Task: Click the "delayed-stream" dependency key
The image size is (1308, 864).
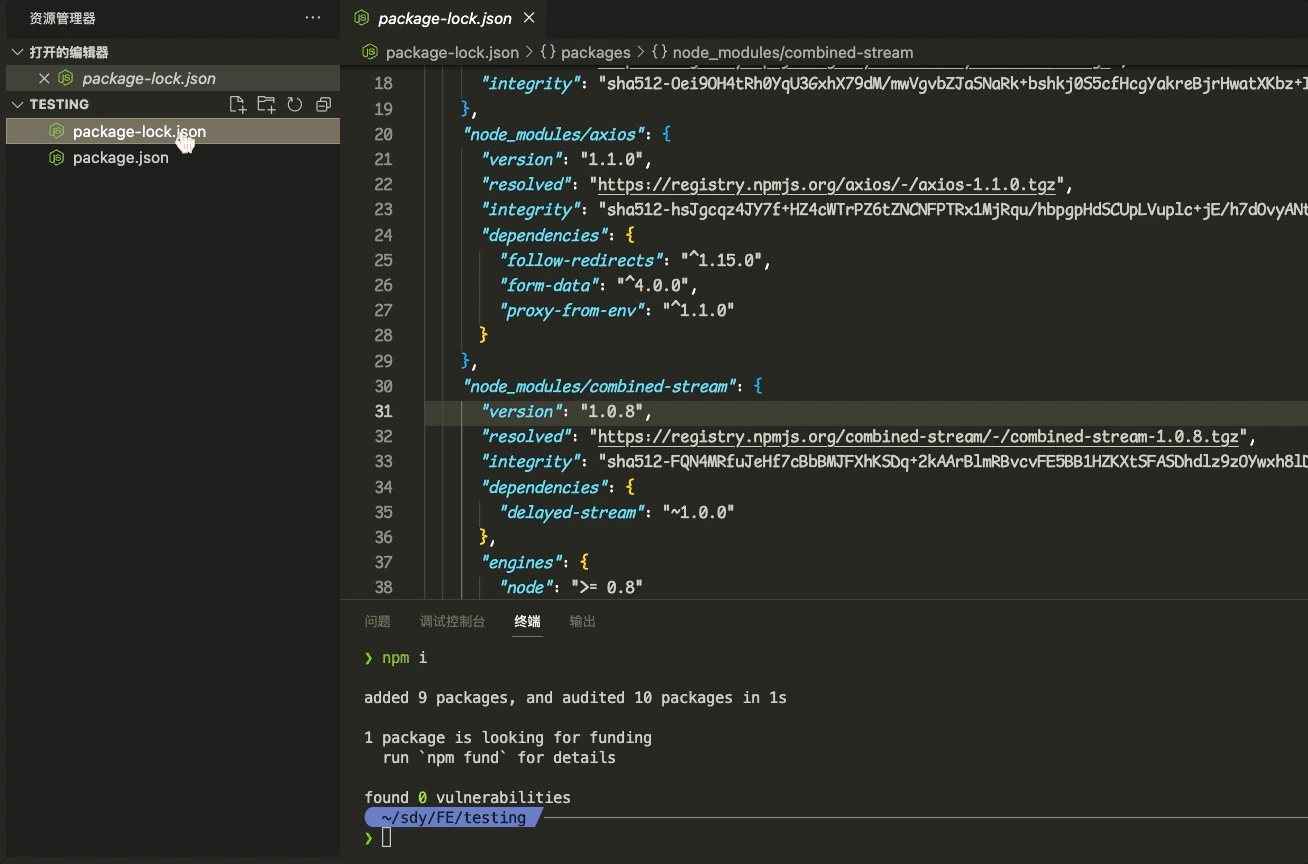Action: click(573, 512)
